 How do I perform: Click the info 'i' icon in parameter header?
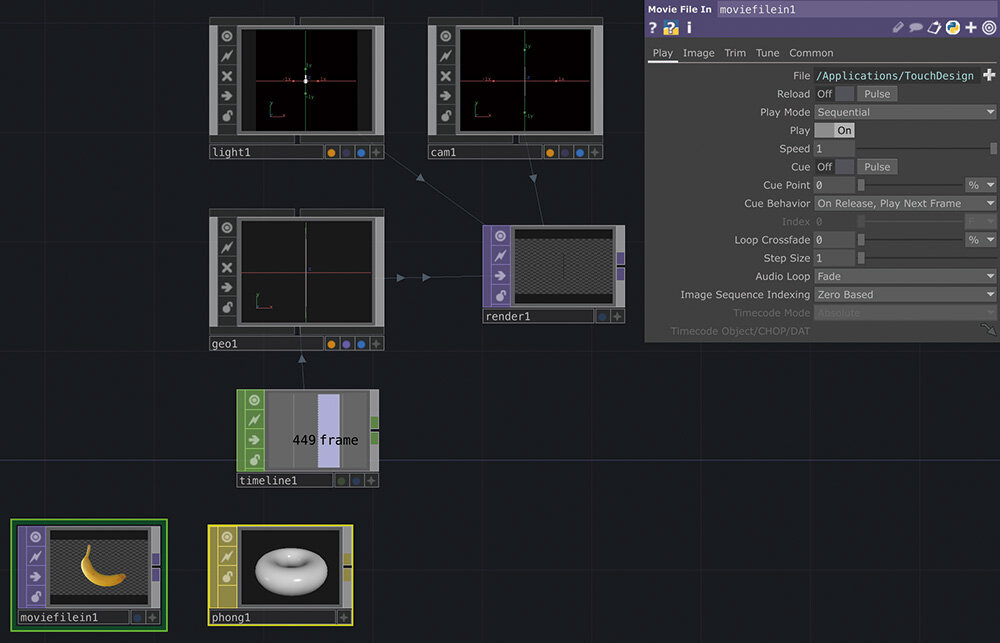point(688,27)
